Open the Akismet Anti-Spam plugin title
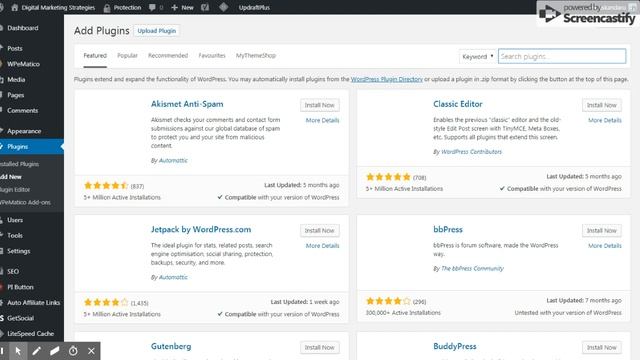Image resolution: width=640 pixels, height=360 pixels. 187,104
